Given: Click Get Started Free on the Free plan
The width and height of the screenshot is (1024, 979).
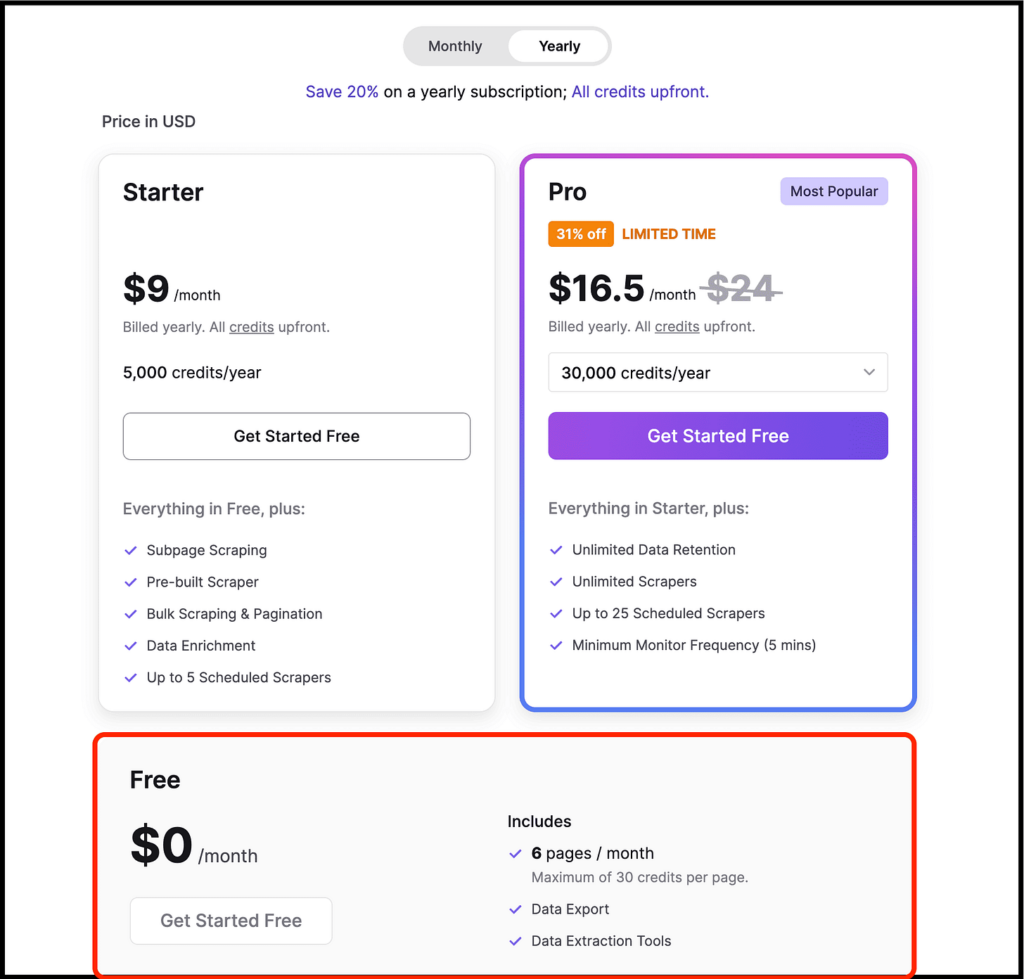Looking at the screenshot, I should (x=230, y=920).
